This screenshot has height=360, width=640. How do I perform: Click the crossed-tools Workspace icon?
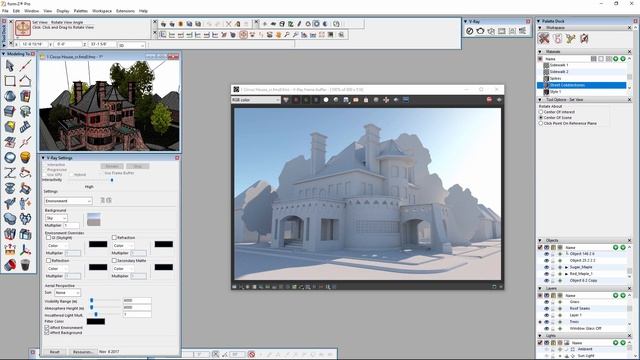click(544, 39)
